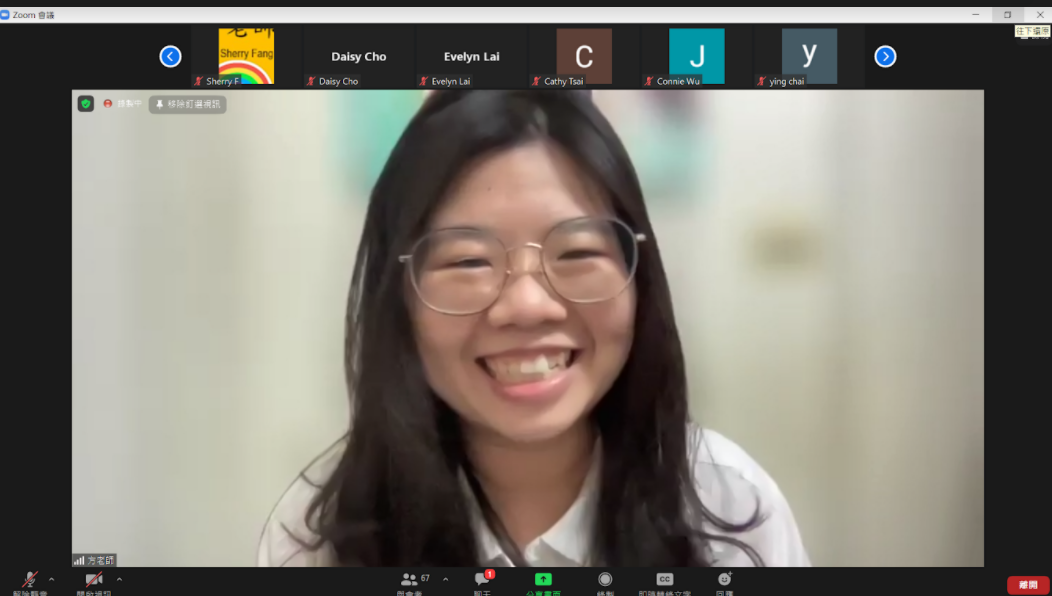1052x596 pixels.
Task: Open the participants panel
Action: 409,580
